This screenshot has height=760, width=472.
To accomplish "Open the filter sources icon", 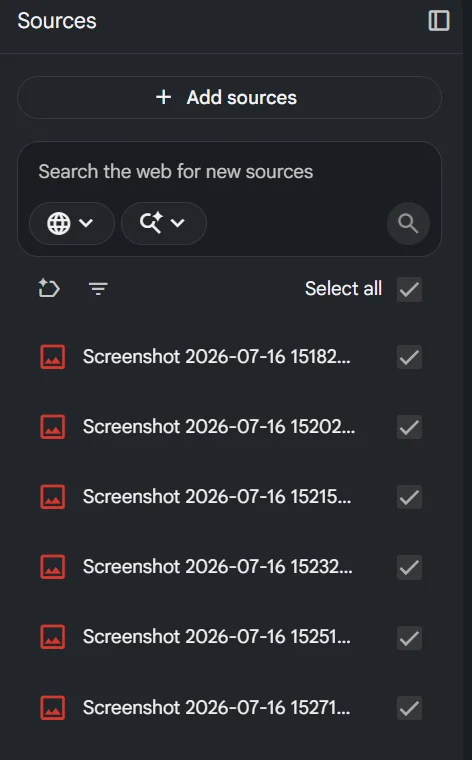I will (x=98, y=289).
